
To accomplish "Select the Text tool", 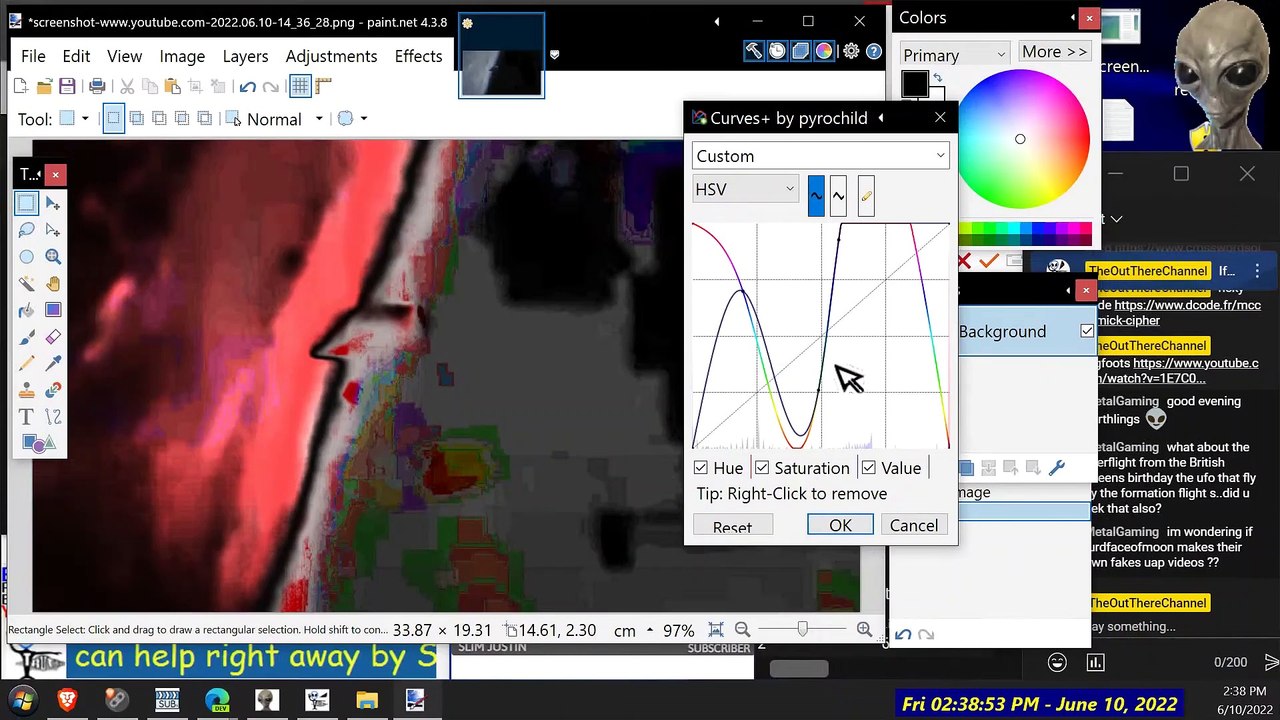I will pos(26,417).
